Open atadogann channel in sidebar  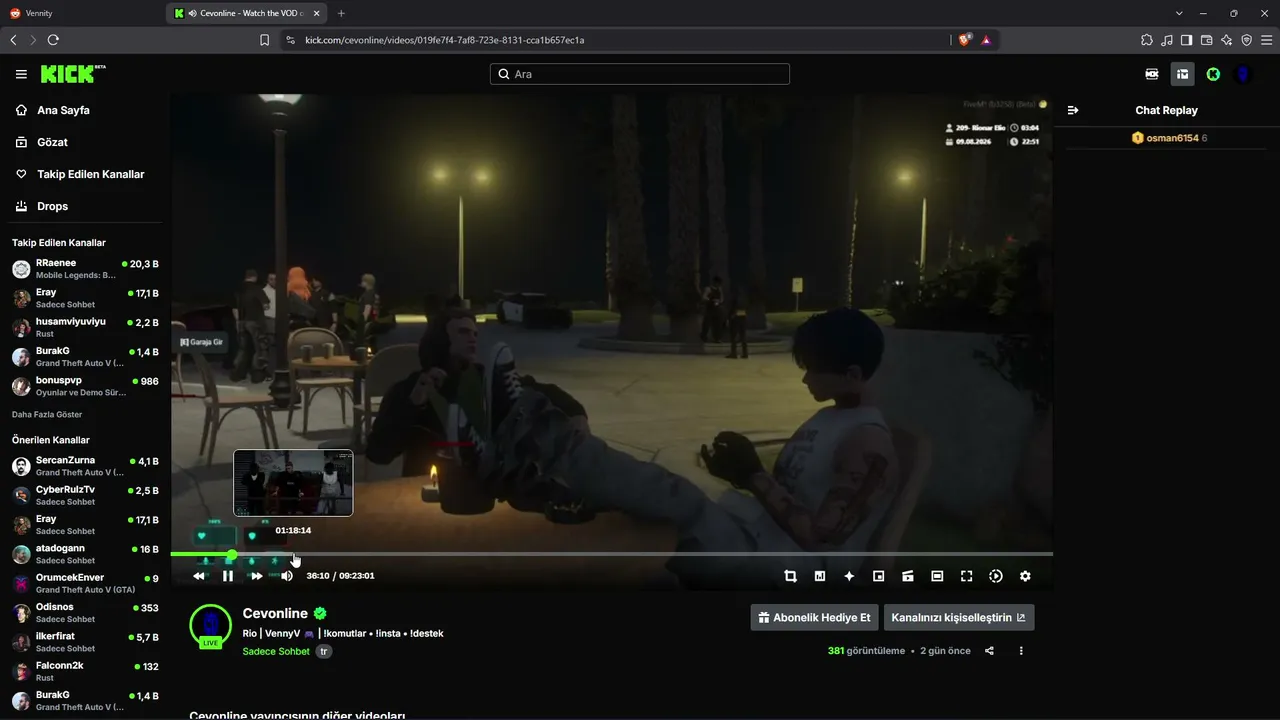point(85,554)
